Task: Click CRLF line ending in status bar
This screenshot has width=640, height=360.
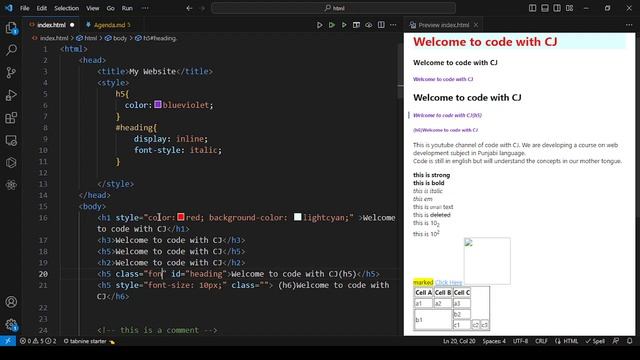Action: (x=541, y=341)
